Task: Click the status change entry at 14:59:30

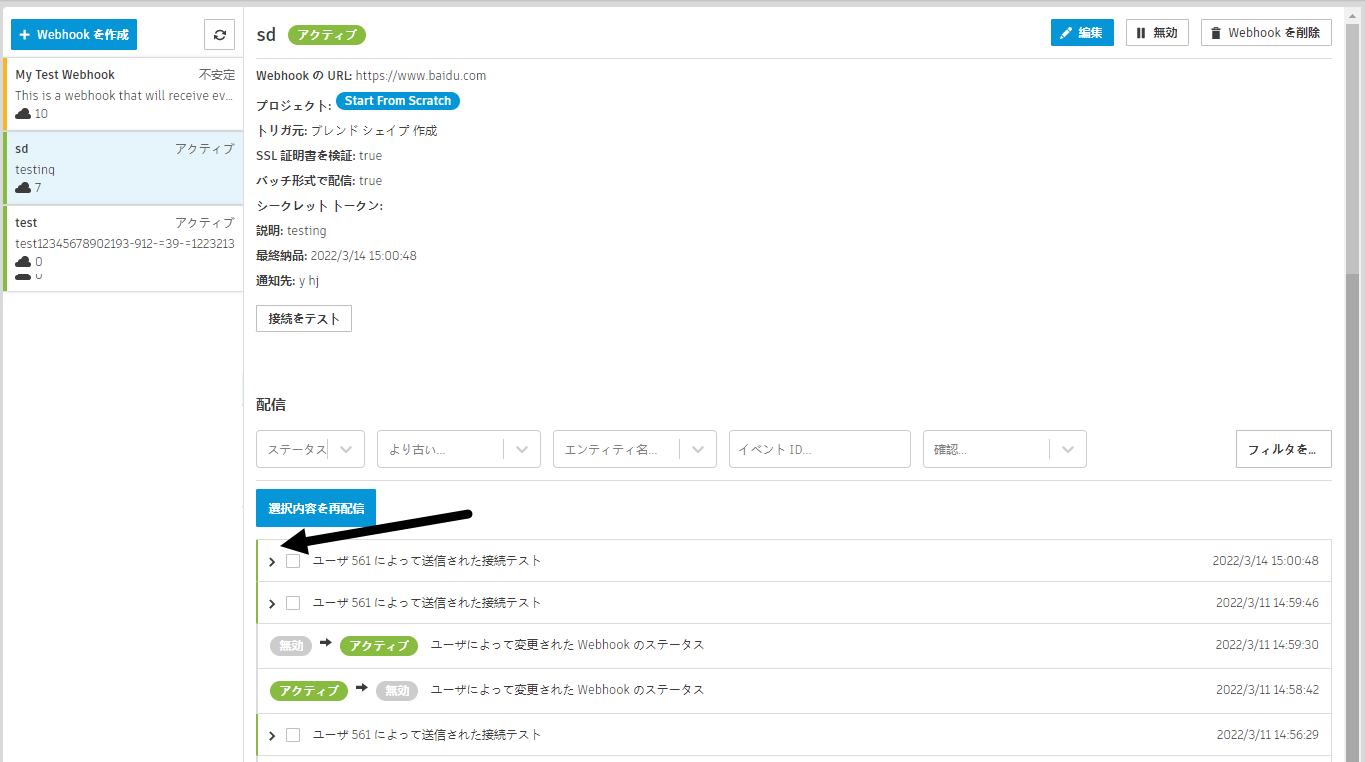Action: 794,645
